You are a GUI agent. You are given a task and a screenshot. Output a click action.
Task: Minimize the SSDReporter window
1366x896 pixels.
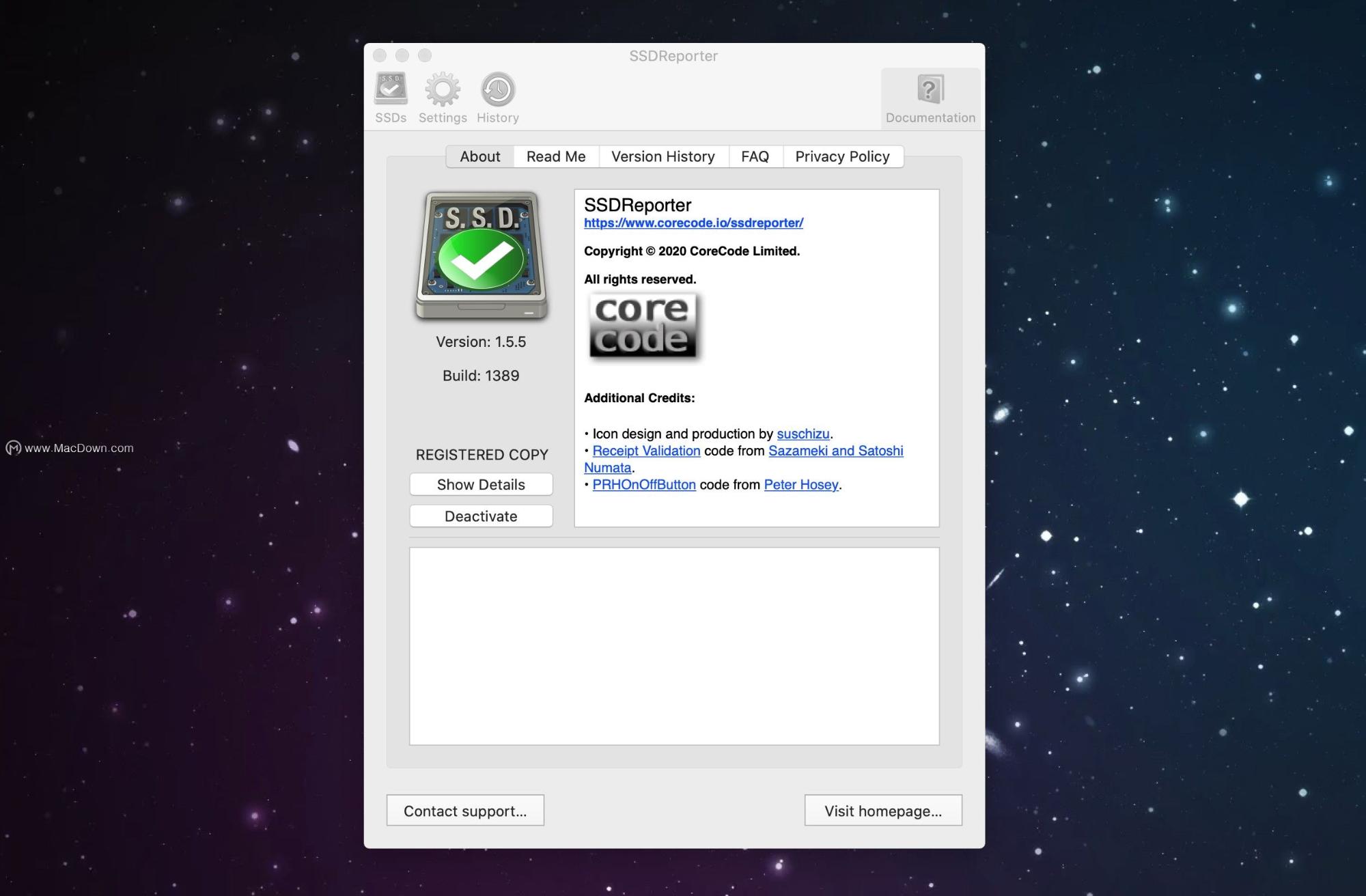pyautogui.click(x=402, y=55)
